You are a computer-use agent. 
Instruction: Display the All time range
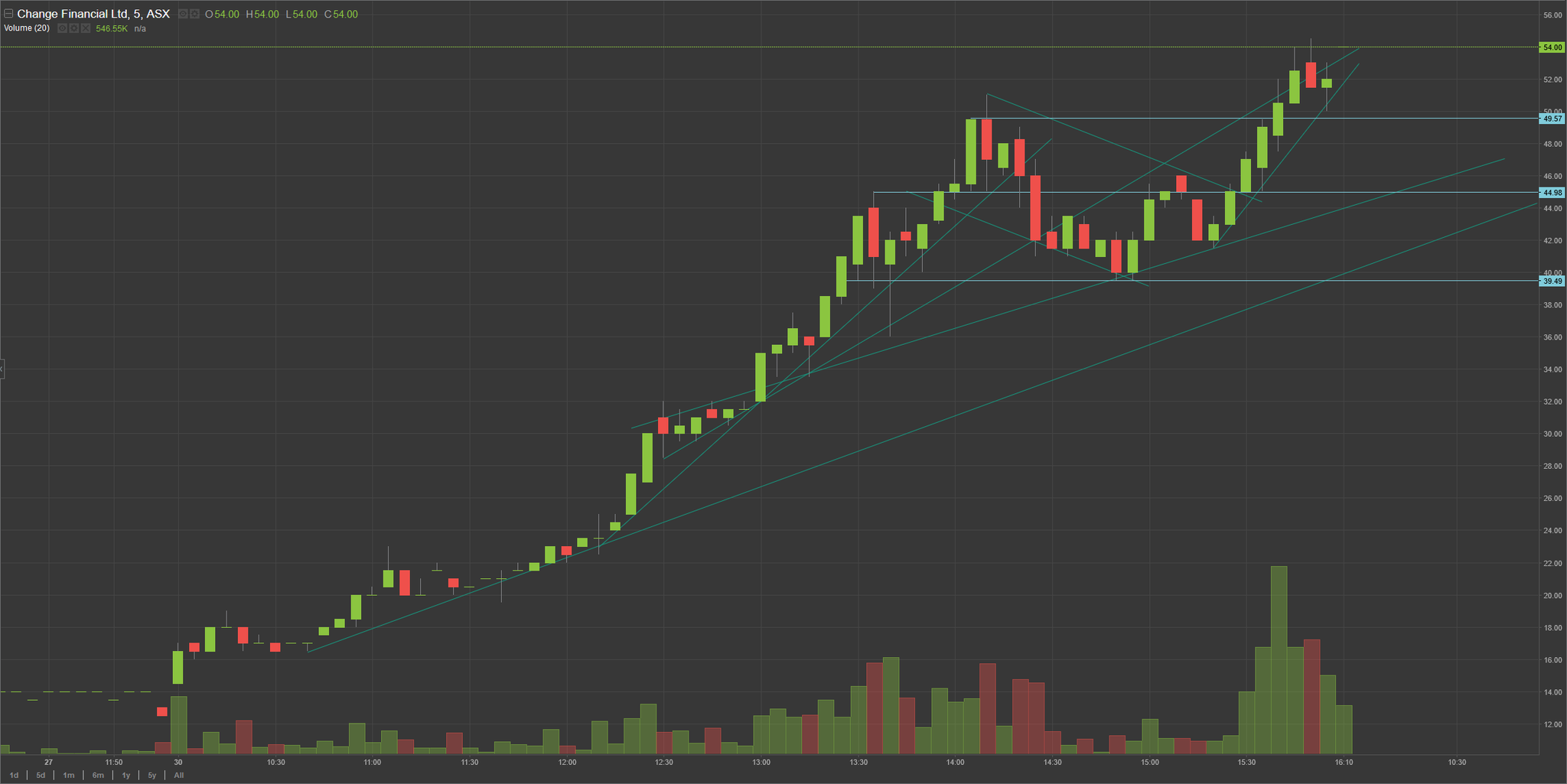point(179,775)
